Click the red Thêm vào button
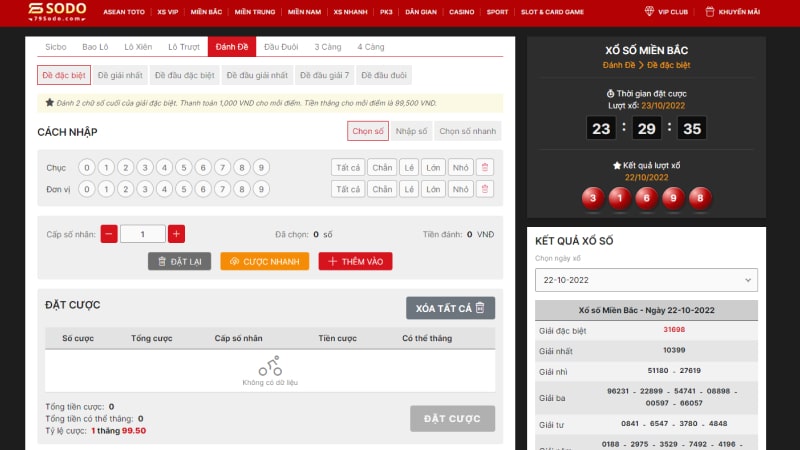The width and height of the screenshot is (800, 450). coord(355,261)
